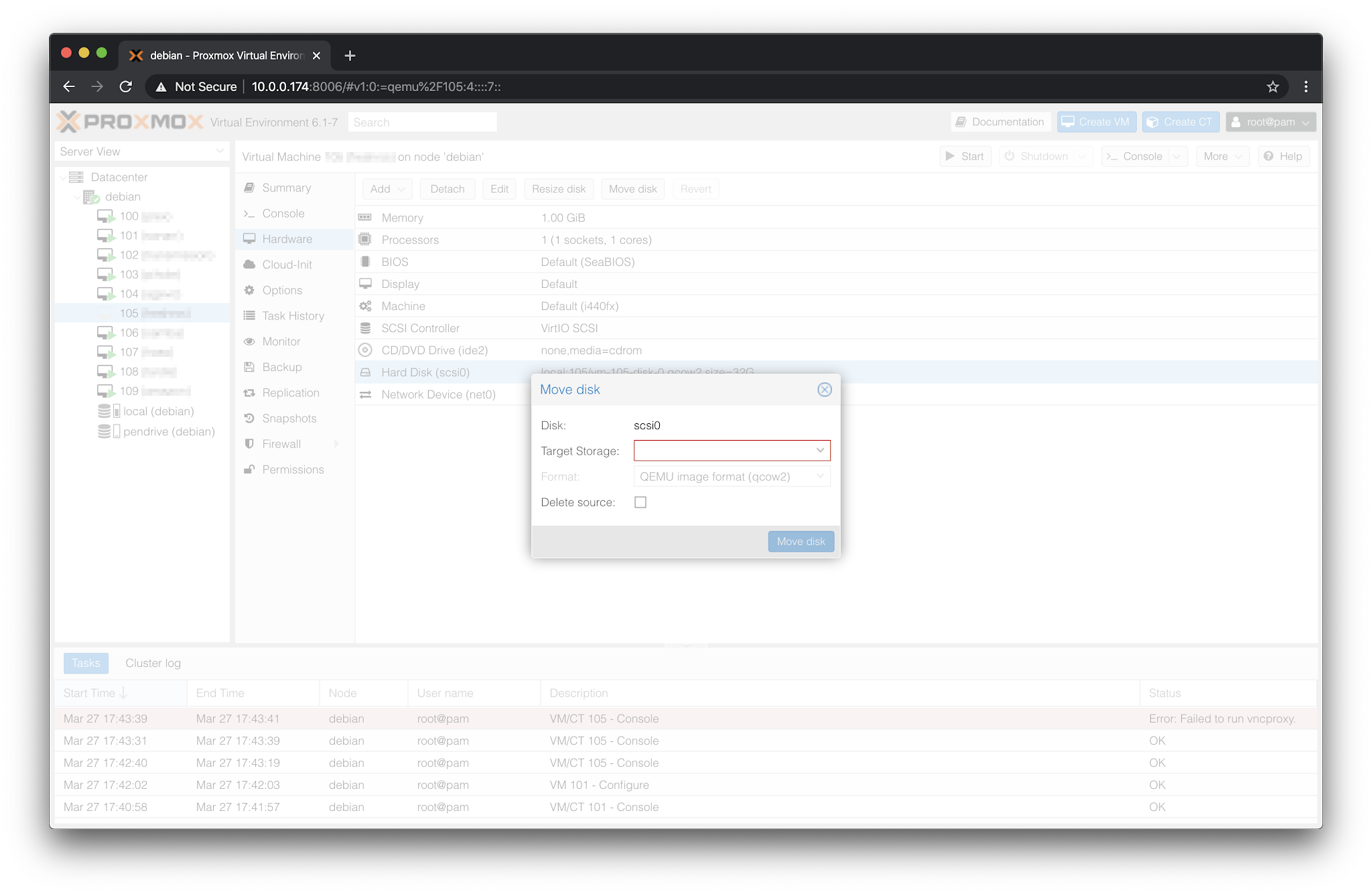This screenshot has width=1372, height=894.
Task: Open the Permissions section
Action: 293,469
